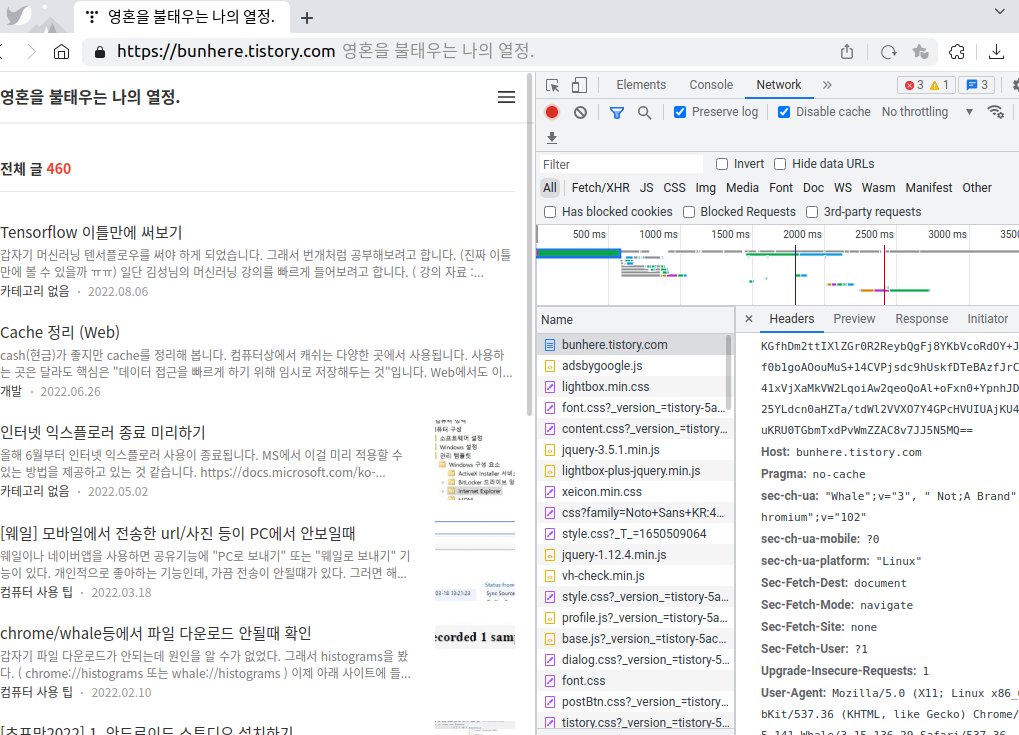The image size is (1019, 735).
Task: Filter requests by Fetch/XHR
Action: (x=600, y=188)
